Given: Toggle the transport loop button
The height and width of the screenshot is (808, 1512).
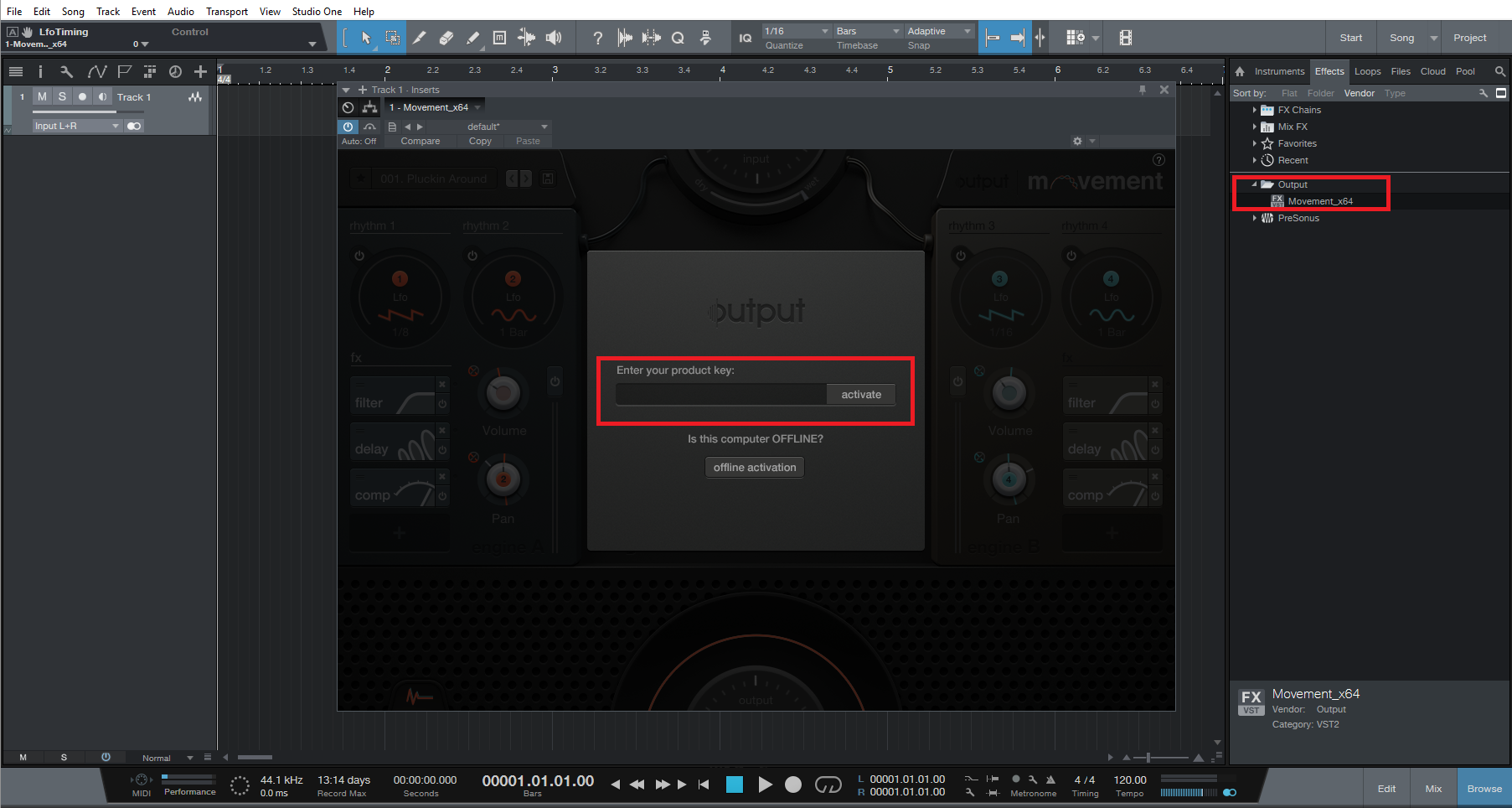Looking at the screenshot, I should pos(828,785).
